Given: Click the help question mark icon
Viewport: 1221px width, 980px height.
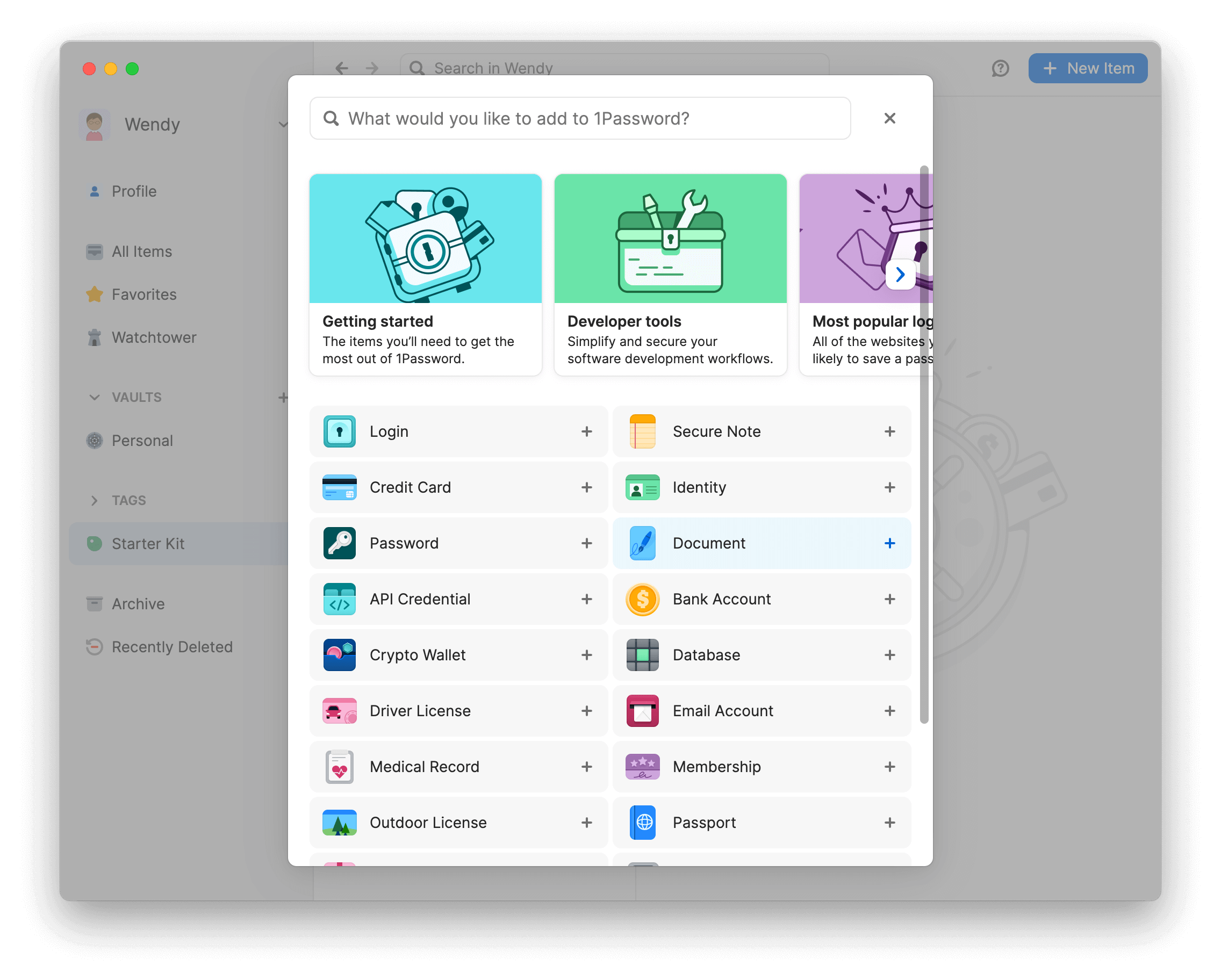Looking at the screenshot, I should pyautogui.click(x=1000, y=69).
